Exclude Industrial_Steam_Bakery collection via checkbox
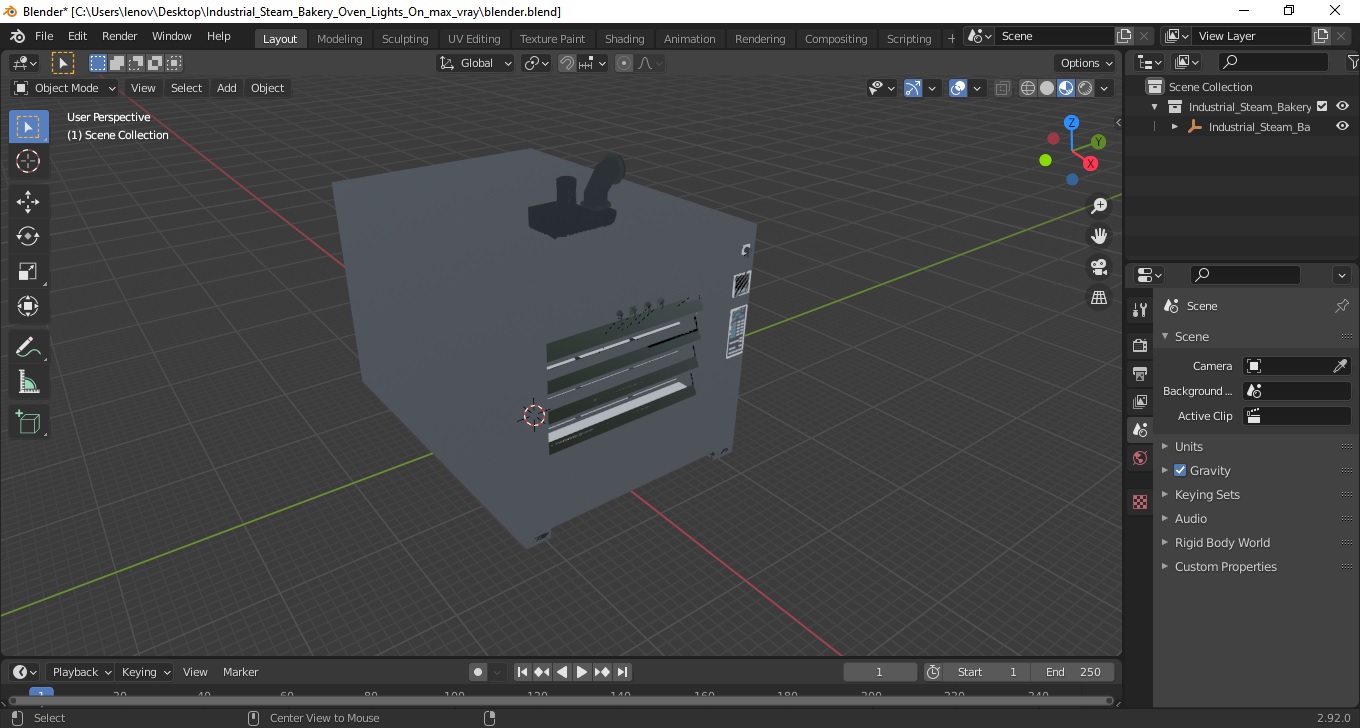 point(1322,106)
